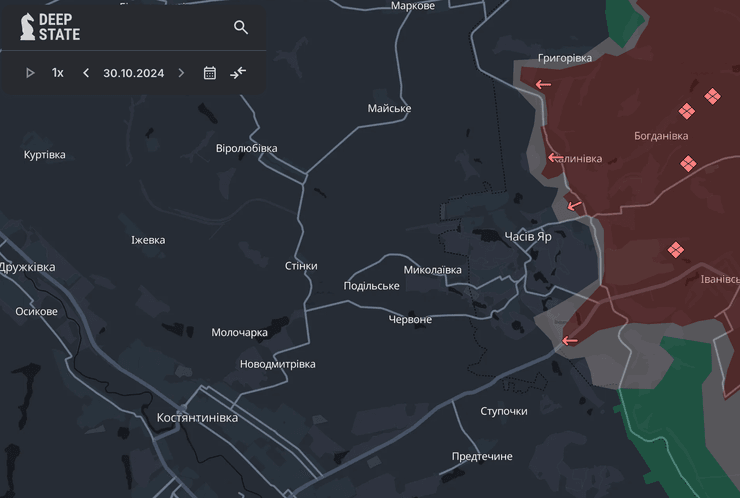The width and height of the screenshot is (740, 498).
Task: Click the Молочарка label
Action: tap(239, 332)
